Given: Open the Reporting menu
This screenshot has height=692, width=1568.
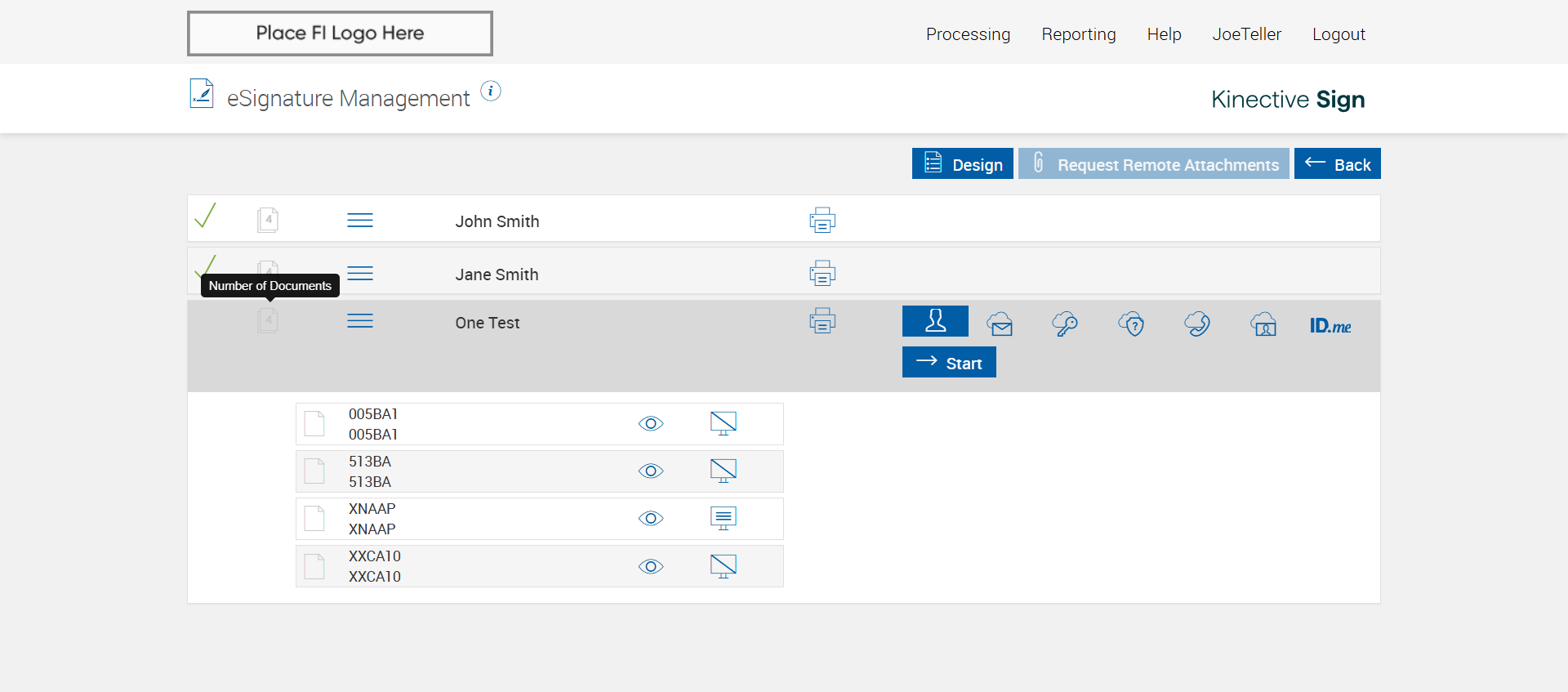Looking at the screenshot, I should pyautogui.click(x=1078, y=34).
